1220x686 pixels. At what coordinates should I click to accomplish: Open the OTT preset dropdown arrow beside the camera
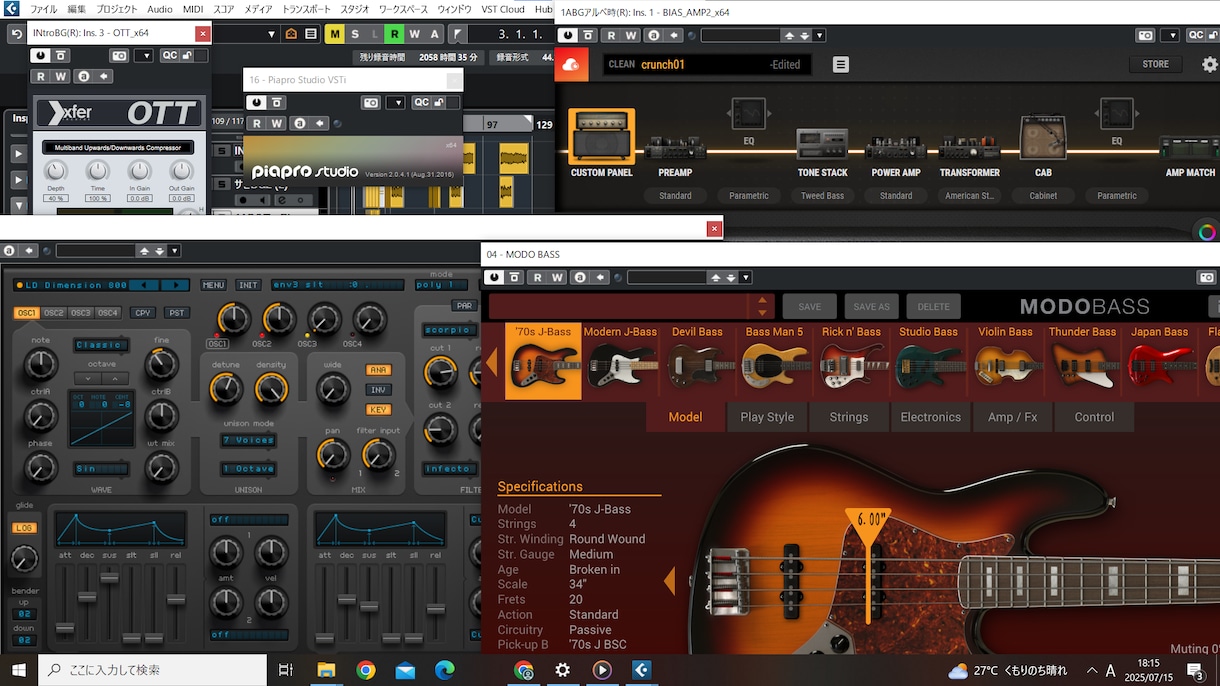pos(144,56)
